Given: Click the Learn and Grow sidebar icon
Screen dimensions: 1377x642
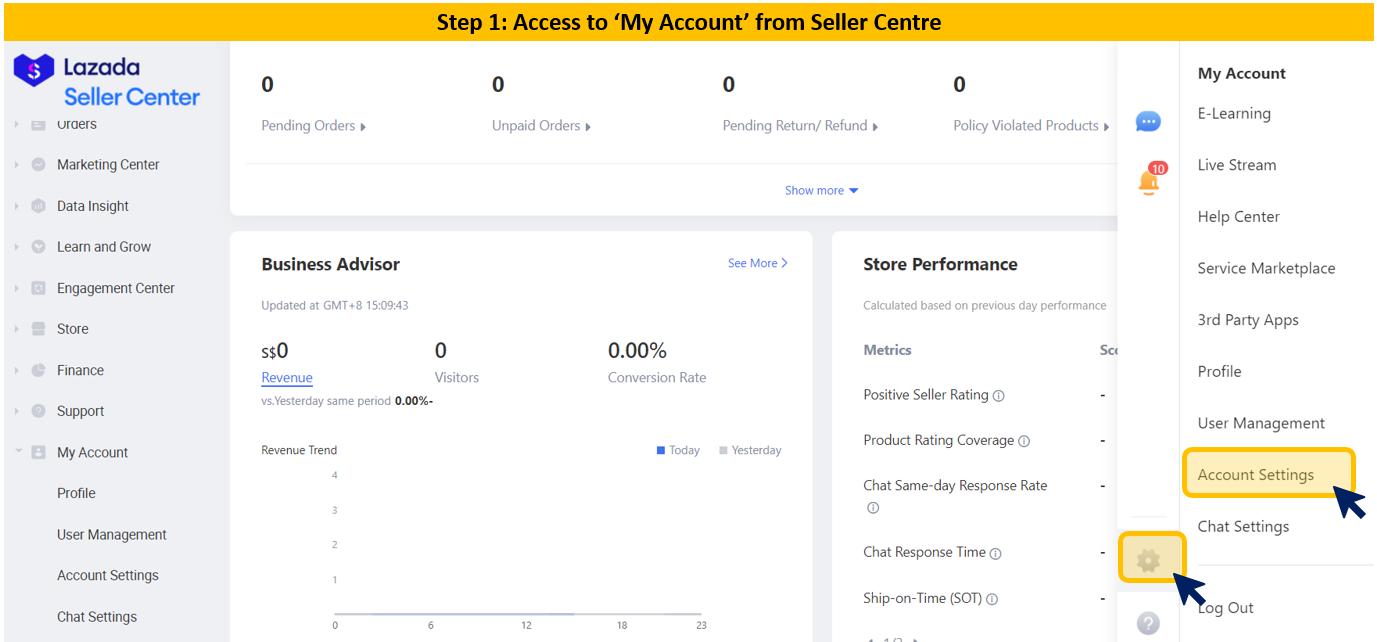Looking at the screenshot, I should 38,247.
